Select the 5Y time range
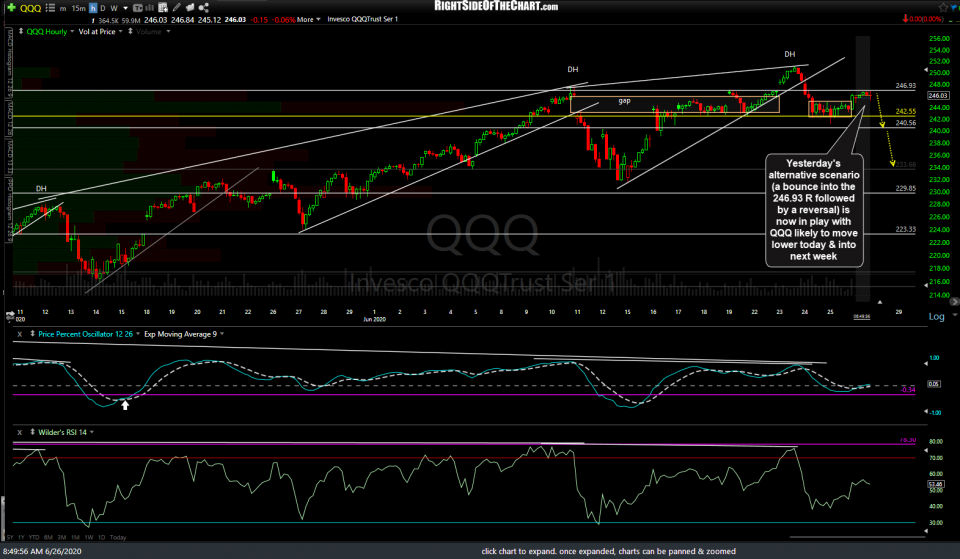The image size is (960, 559). click(x=10, y=538)
